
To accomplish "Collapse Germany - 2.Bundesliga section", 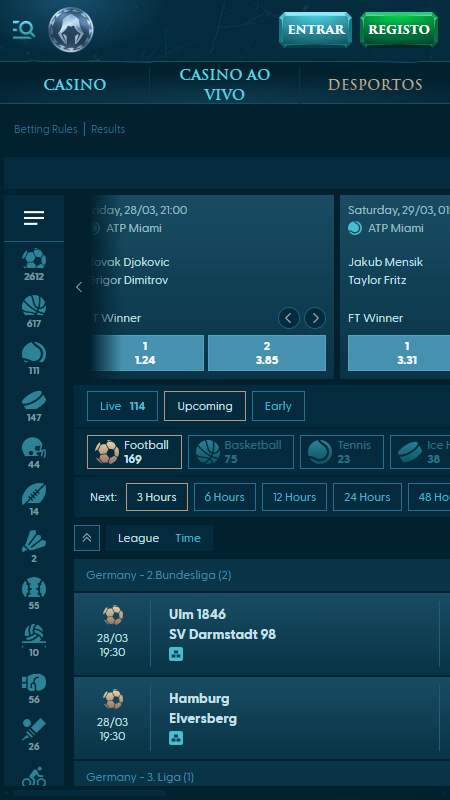I will (x=262, y=576).
